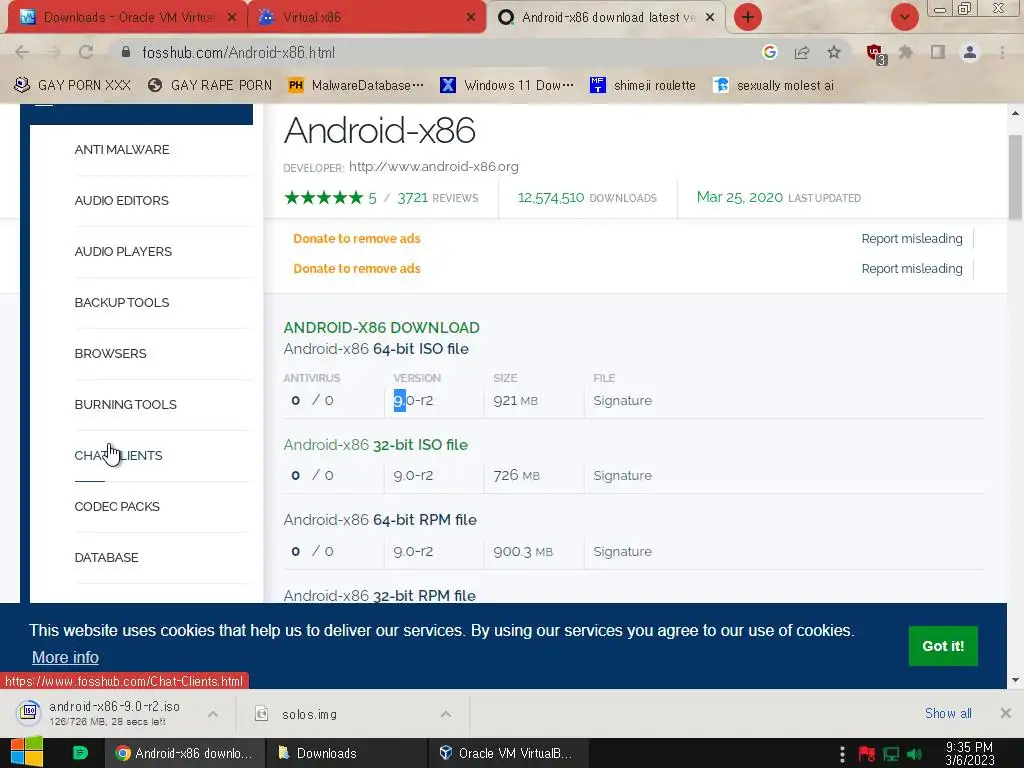Reload the page with the refresh icon
This screenshot has width=1024, height=768.
pos(86,52)
